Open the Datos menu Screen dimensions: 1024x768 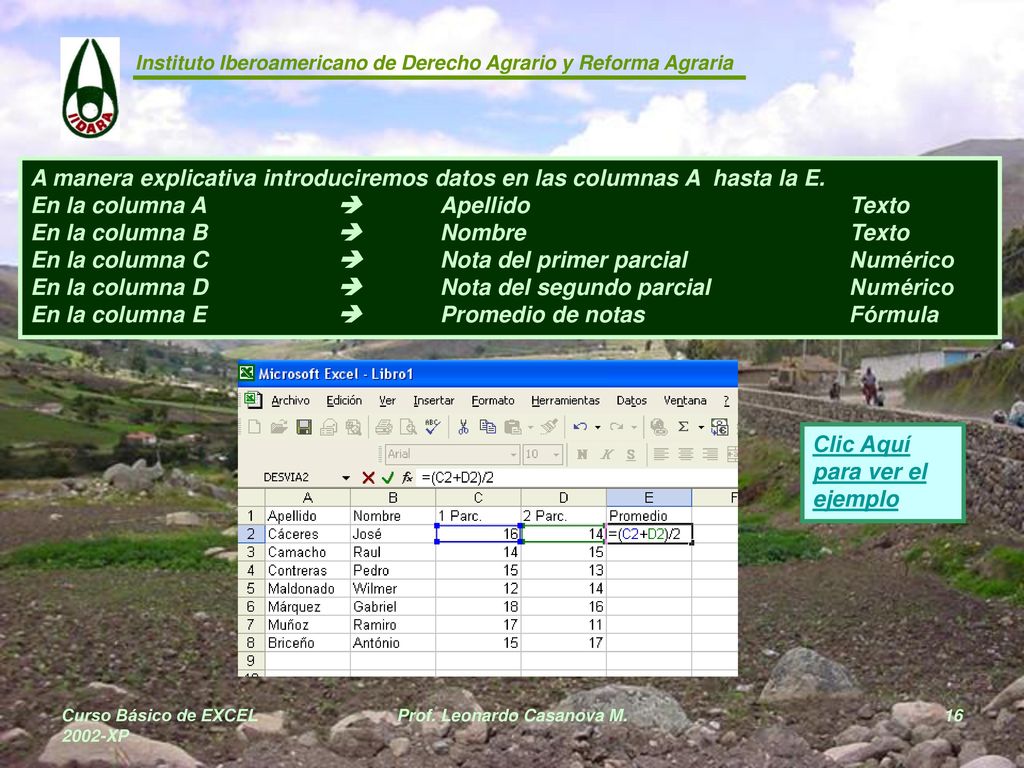632,400
